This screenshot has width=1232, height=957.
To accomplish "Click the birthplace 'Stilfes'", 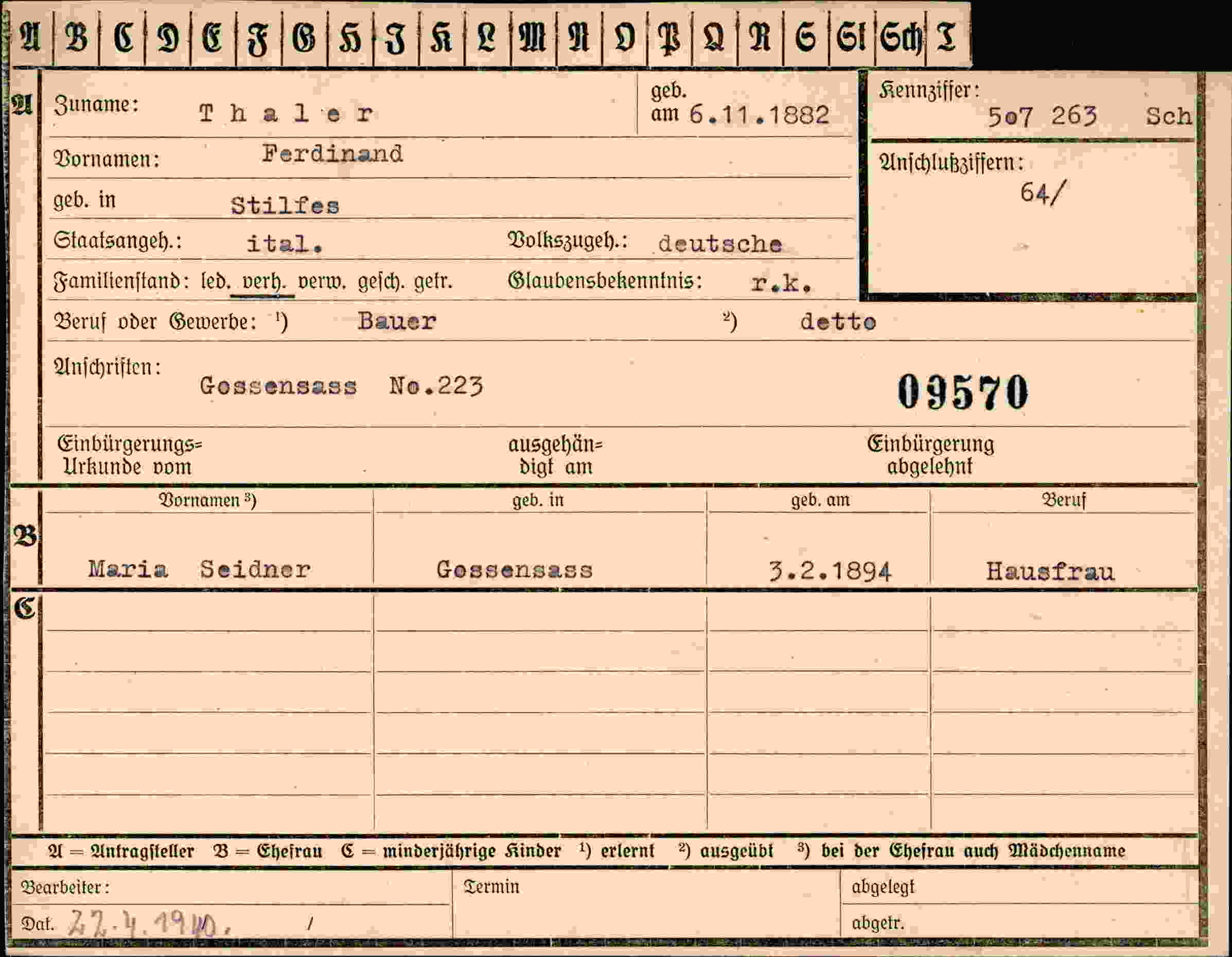I will pyautogui.click(x=286, y=206).
